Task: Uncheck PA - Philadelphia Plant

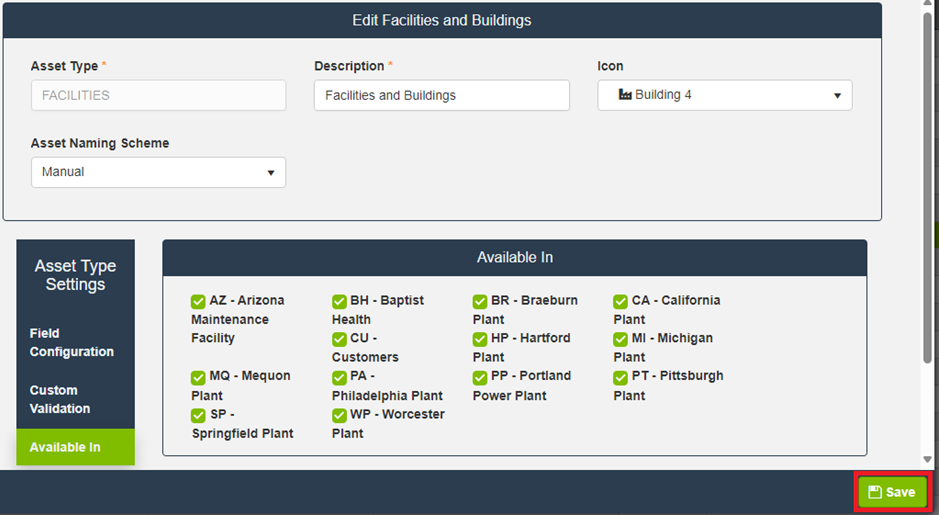Action: point(339,377)
